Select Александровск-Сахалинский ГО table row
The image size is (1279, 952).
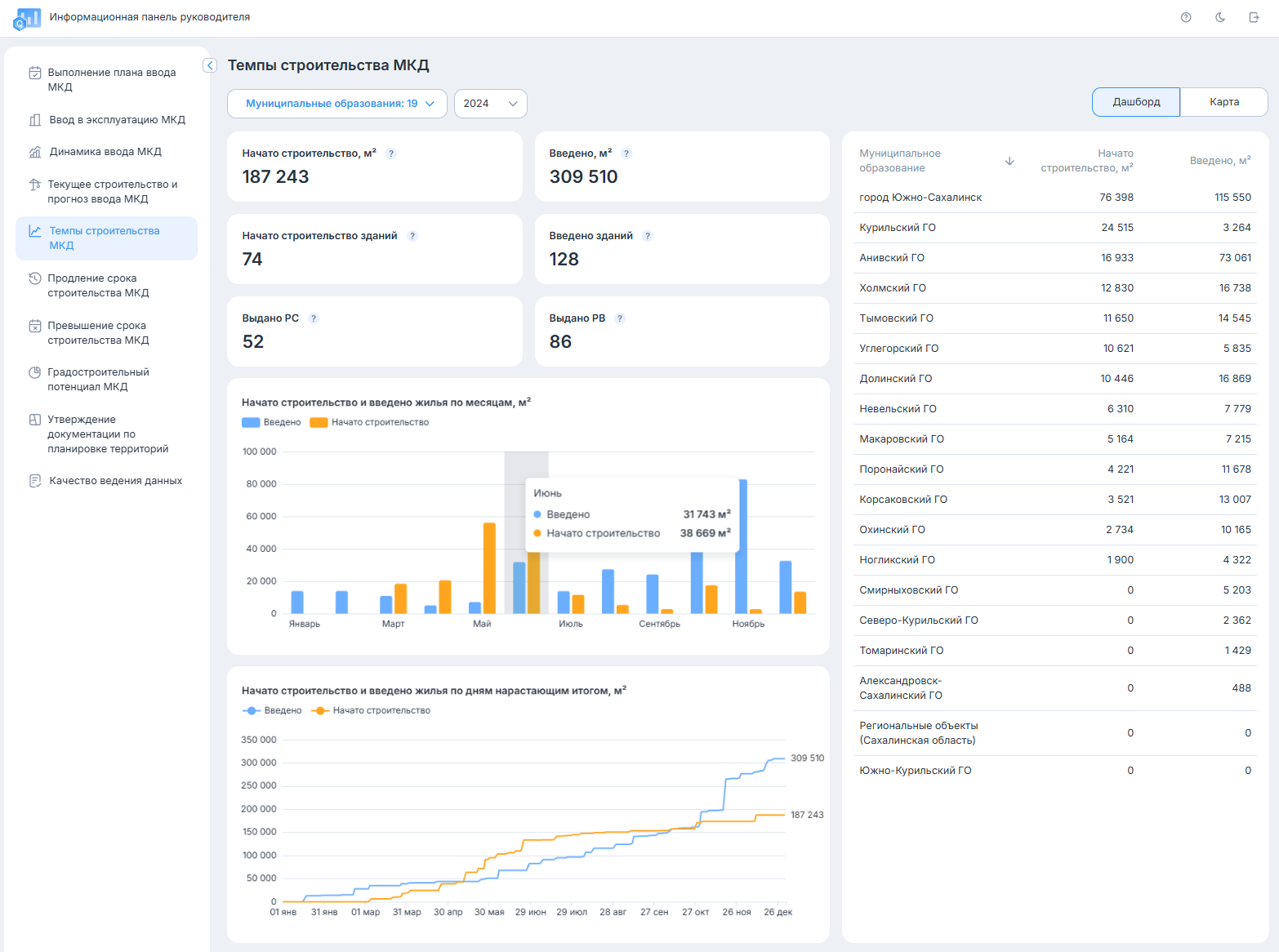tap(1055, 688)
